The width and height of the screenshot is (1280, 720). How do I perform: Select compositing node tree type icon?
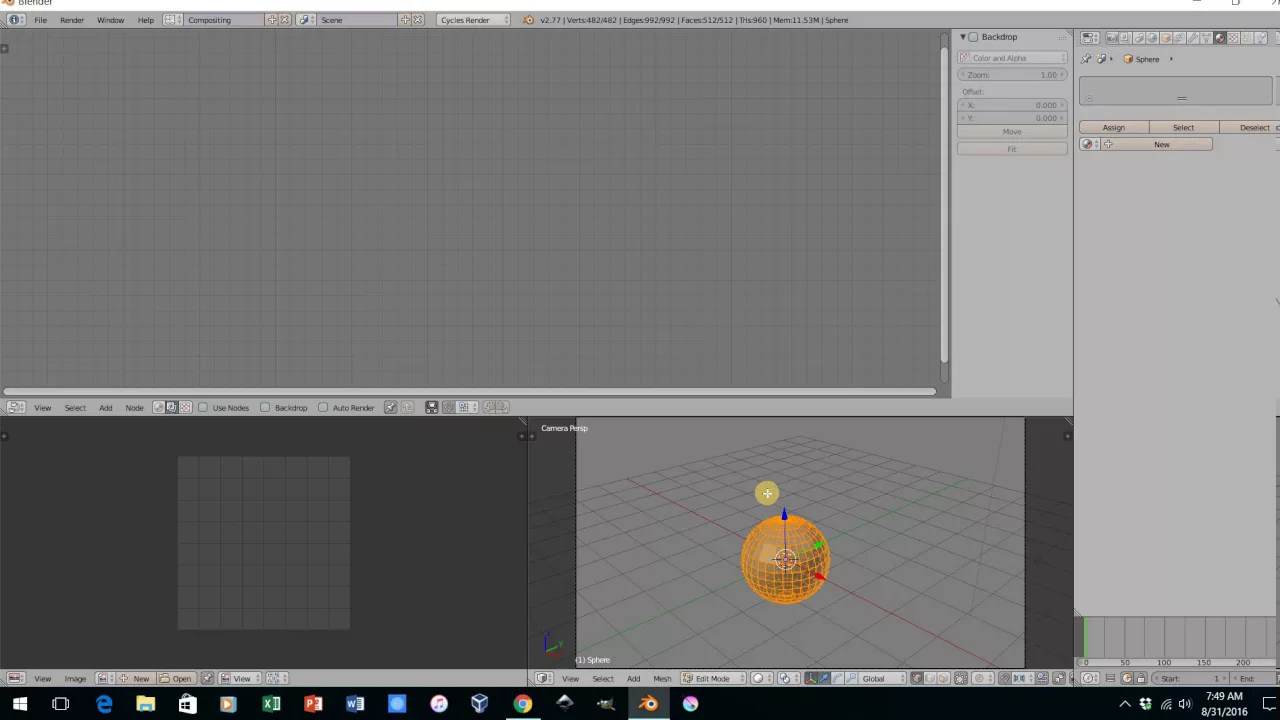coord(171,407)
